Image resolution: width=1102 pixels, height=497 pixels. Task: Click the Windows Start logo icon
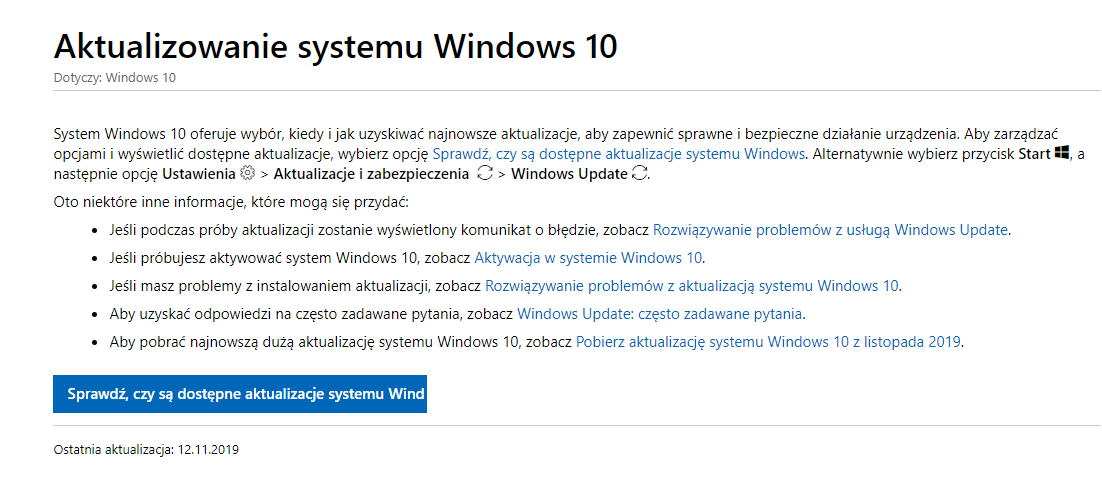(x=1061, y=153)
